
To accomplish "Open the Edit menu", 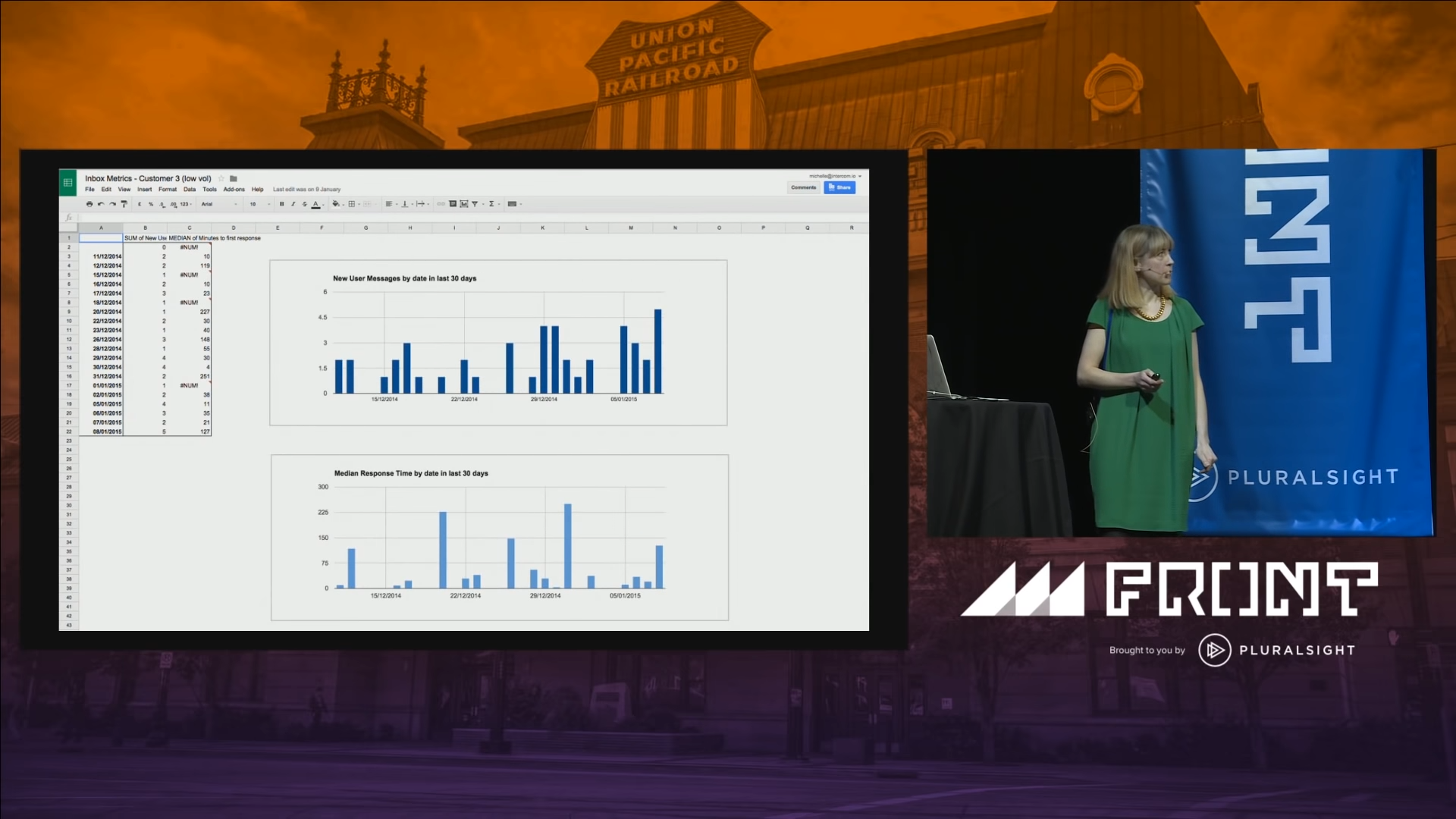I will pos(106,190).
